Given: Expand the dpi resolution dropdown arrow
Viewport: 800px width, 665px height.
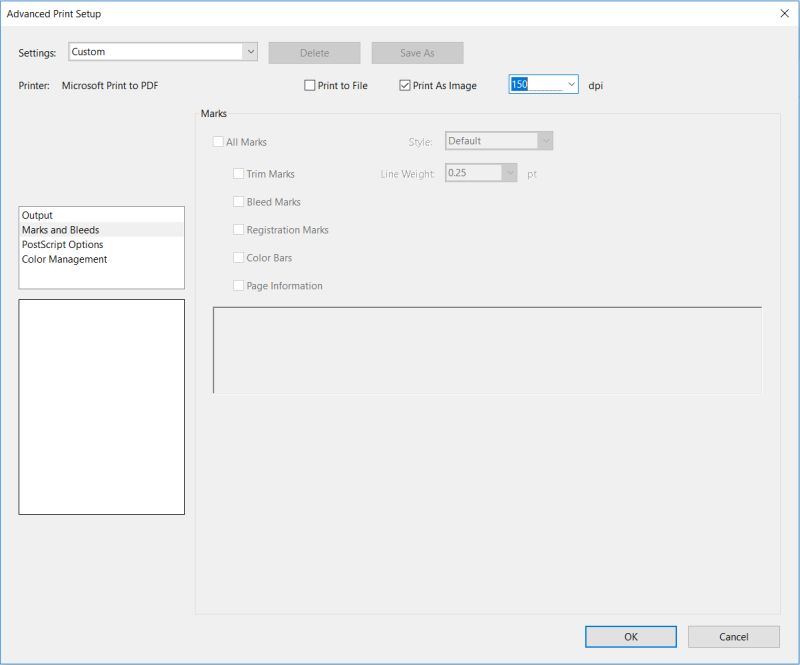Looking at the screenshot, I should tap(571, 84).
